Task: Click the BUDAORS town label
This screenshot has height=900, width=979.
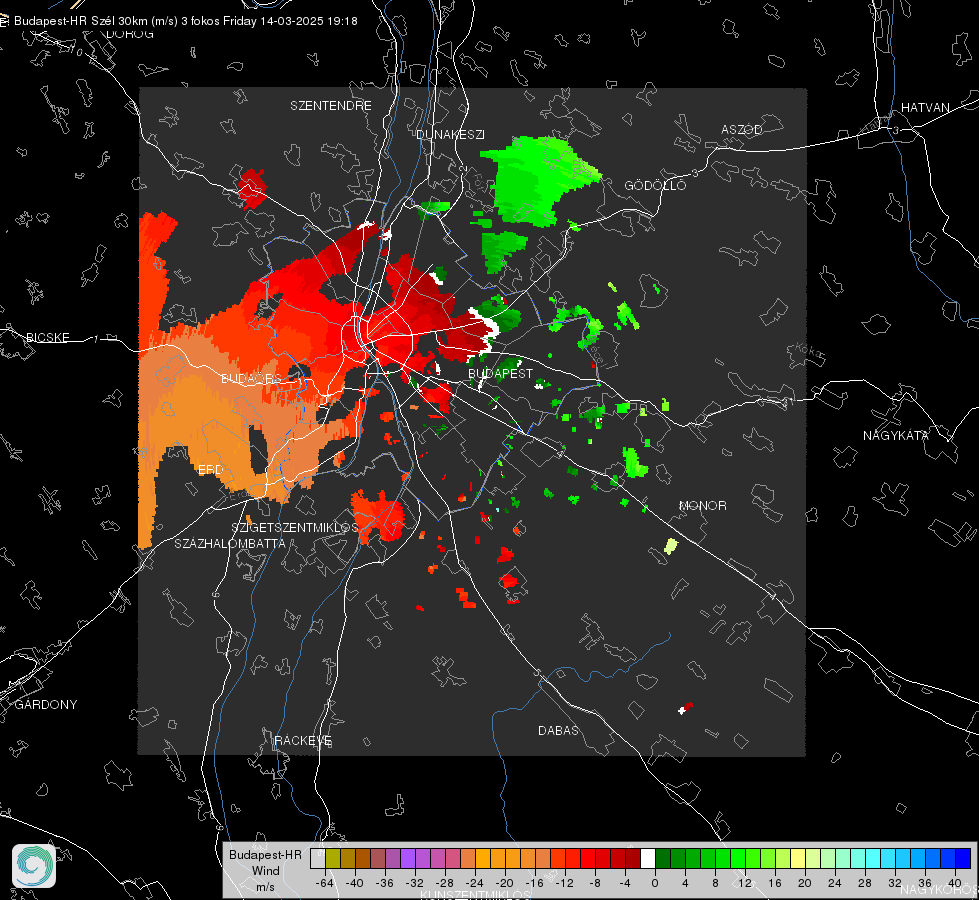Action: [x=252, y=379]
